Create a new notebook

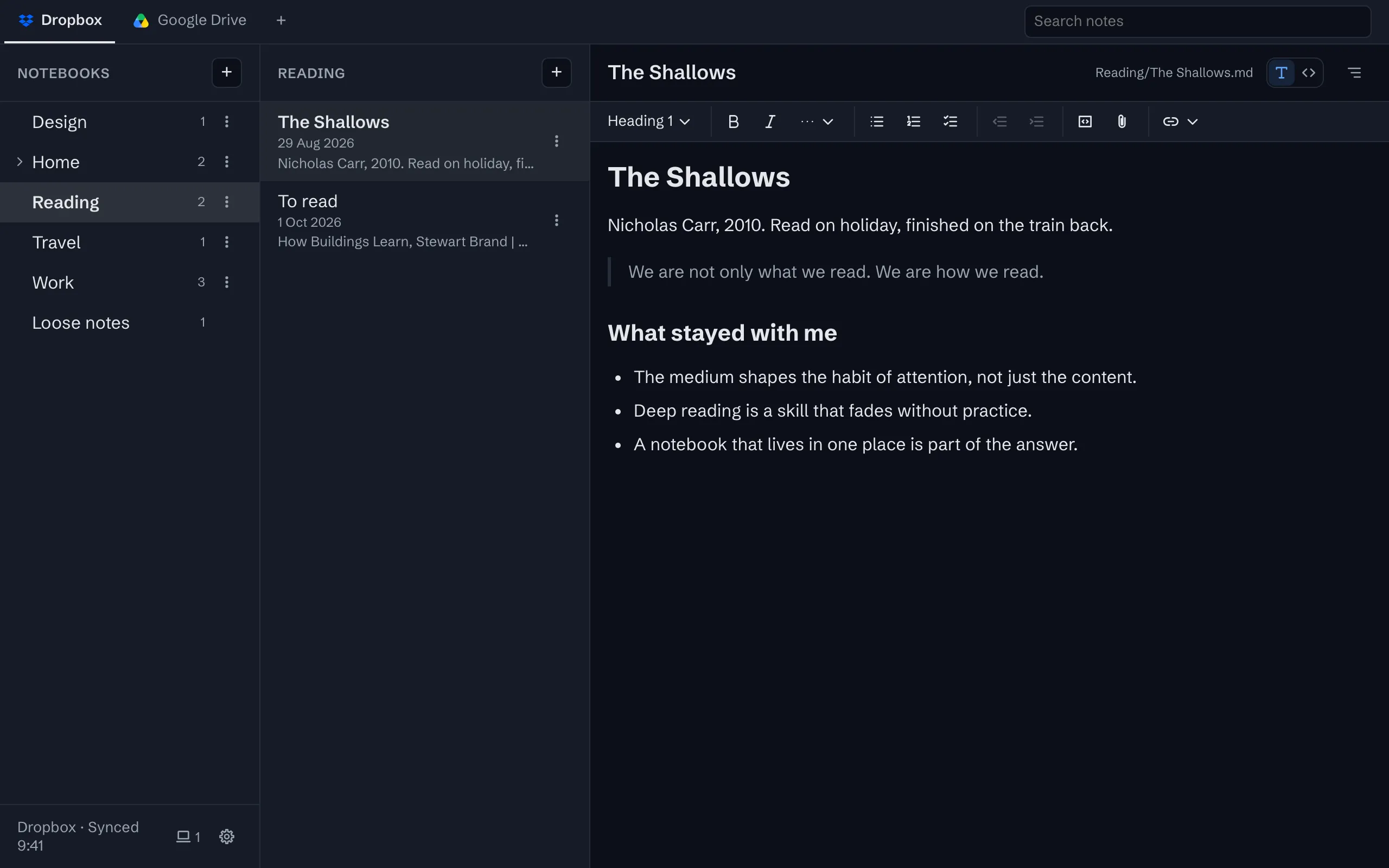[x=227, y=73]
